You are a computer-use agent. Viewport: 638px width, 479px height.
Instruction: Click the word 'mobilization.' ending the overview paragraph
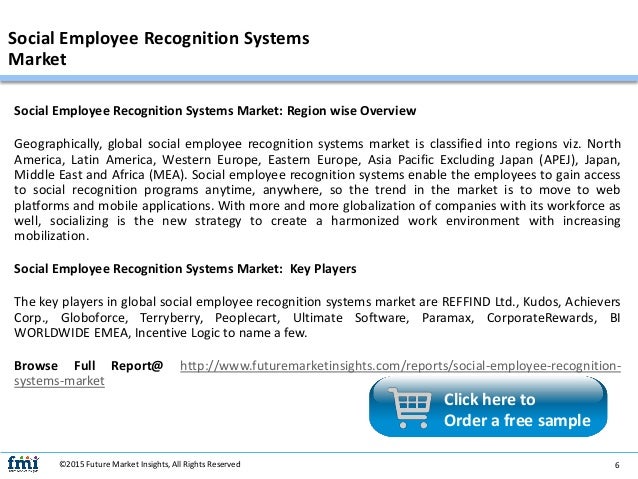[x=51, y=236]
